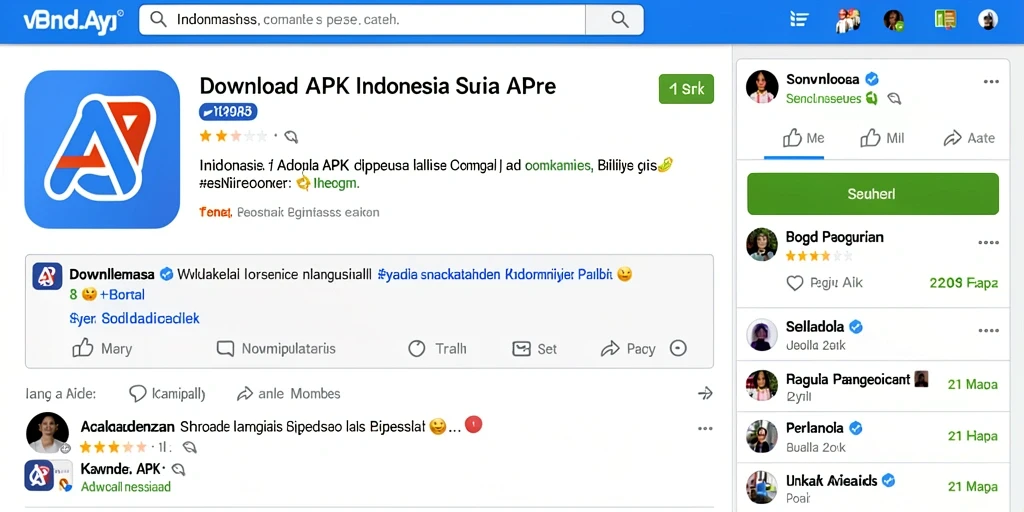
Task: Click comment icon beside Senclnaseues
Action: tap(894, 99)
